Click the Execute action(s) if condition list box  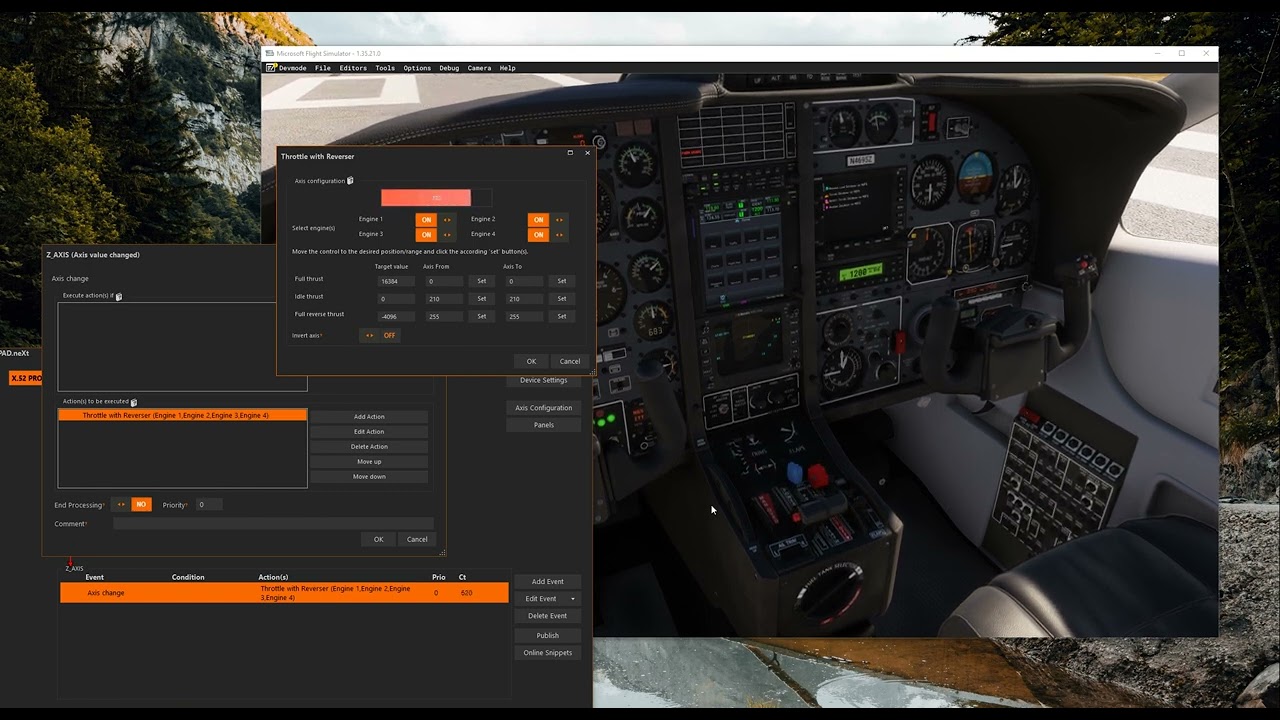[182, 347]
